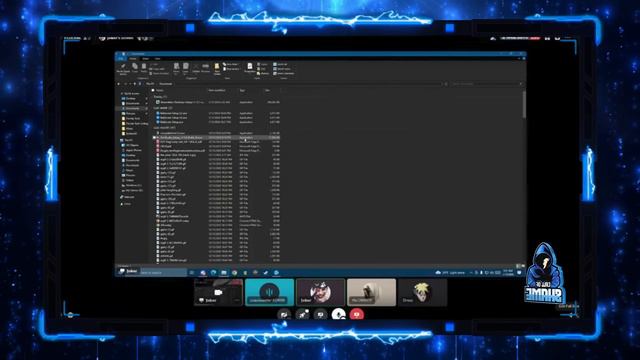Click the Paste icon in ribbon
640x360 pixels.
[x=144, y=68]
